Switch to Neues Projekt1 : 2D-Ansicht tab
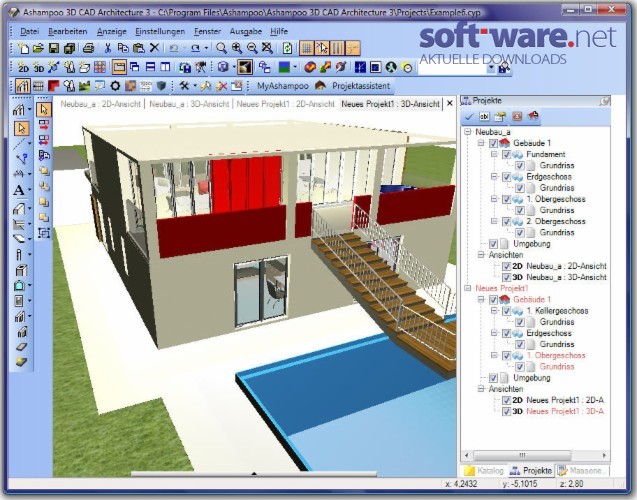 coord(286,104)
